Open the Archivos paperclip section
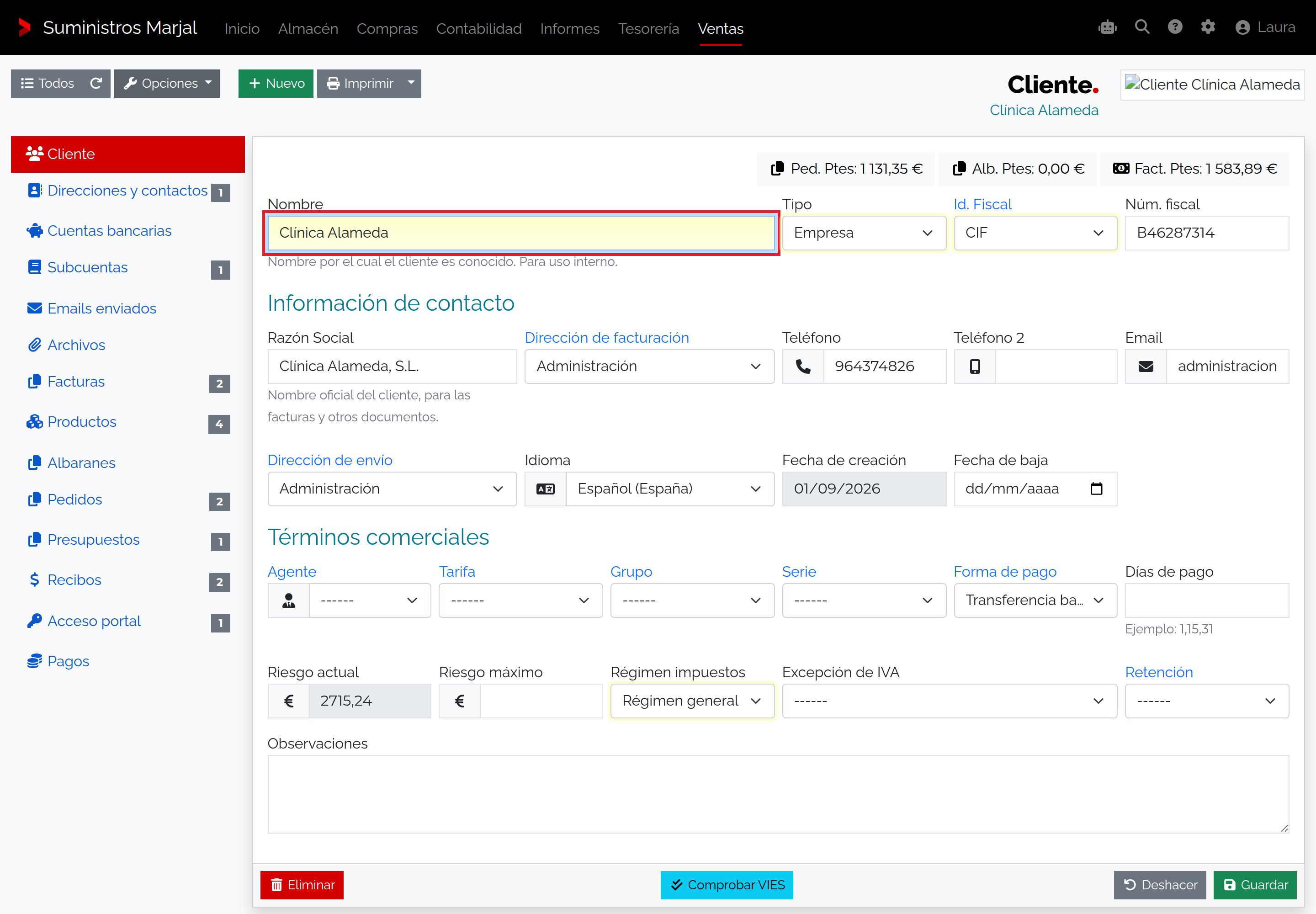Image resolution: width=1316 pixels, height=914 pixels. point(127,345)
